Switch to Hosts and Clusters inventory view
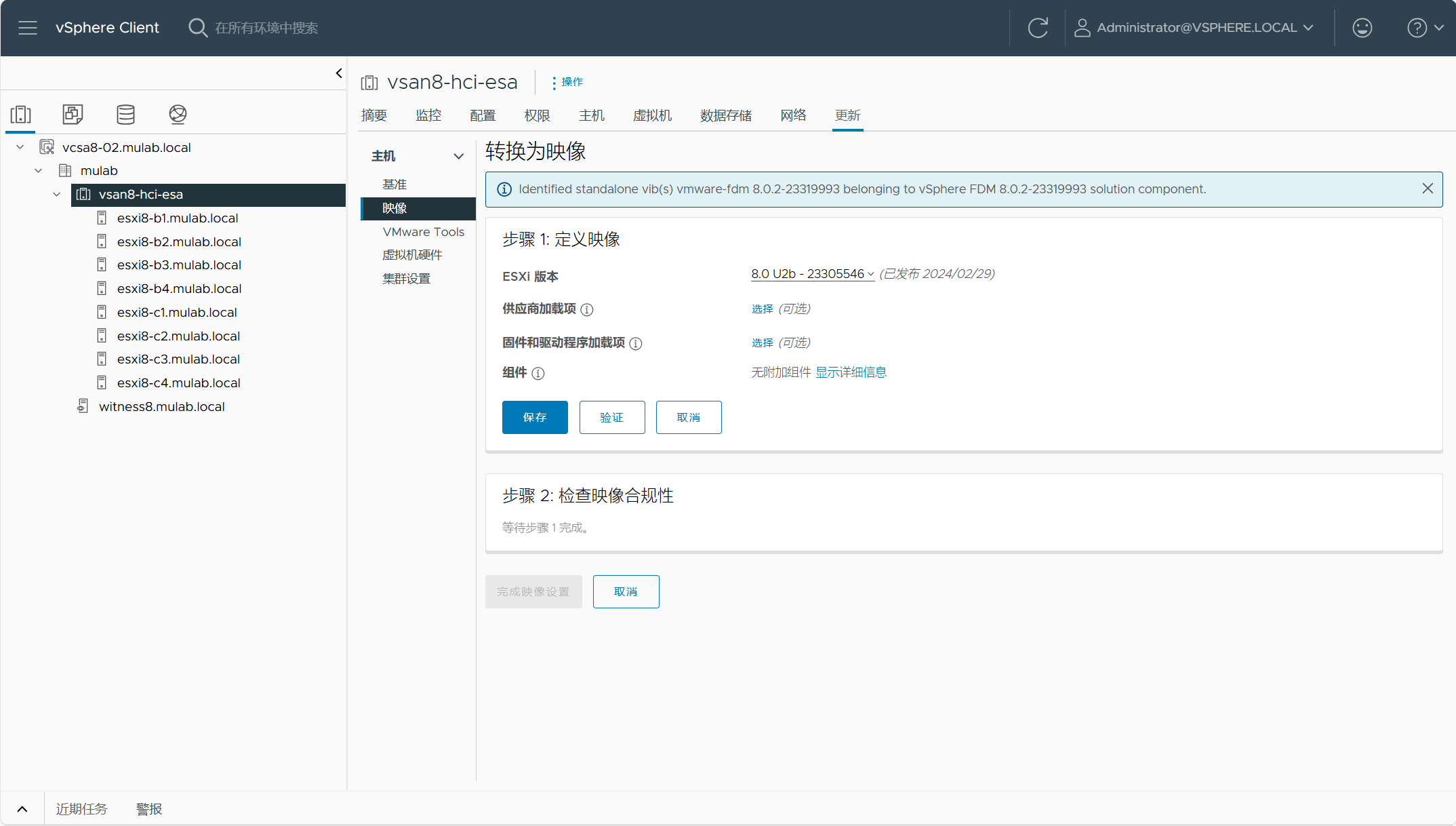Viewport: 1456px width, 826px height. click(x=21, y=115)
